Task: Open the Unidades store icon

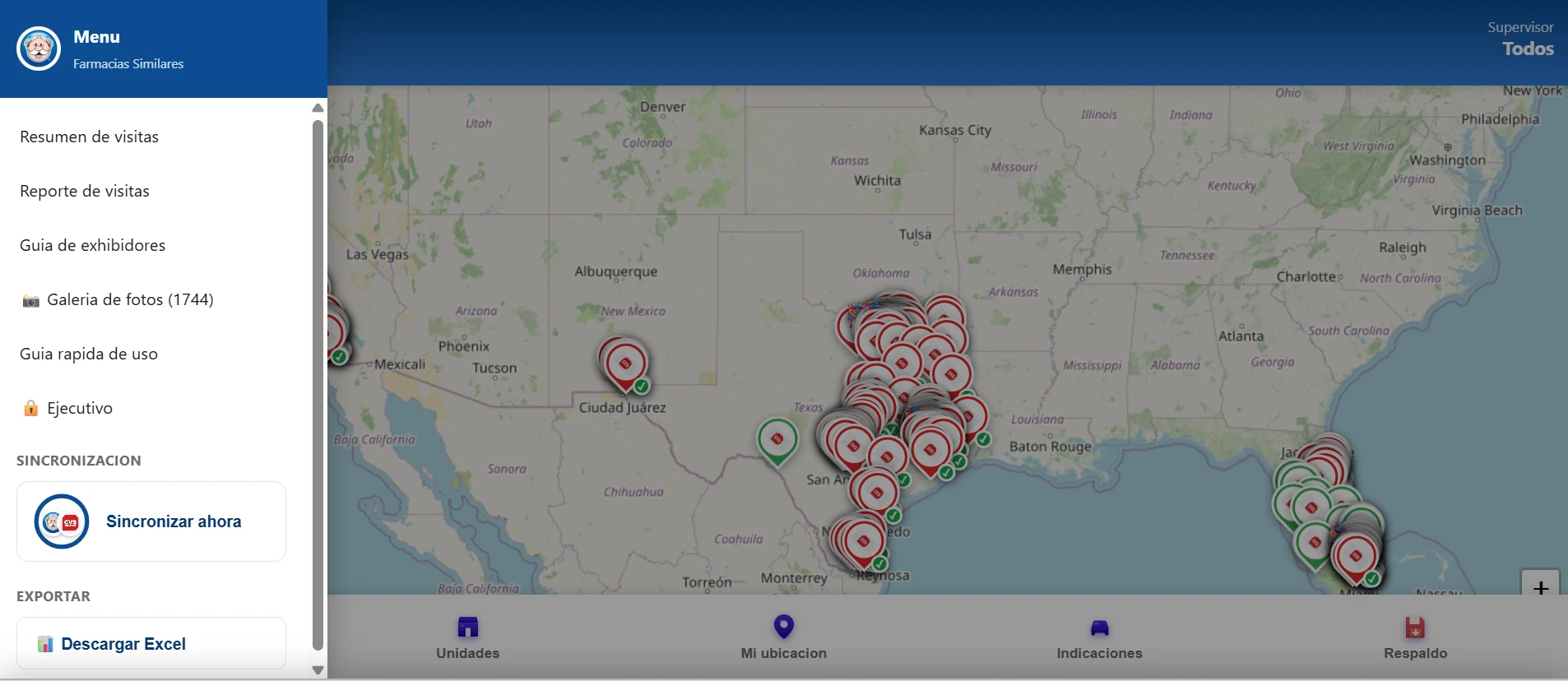Action: (x=467, y=628)
